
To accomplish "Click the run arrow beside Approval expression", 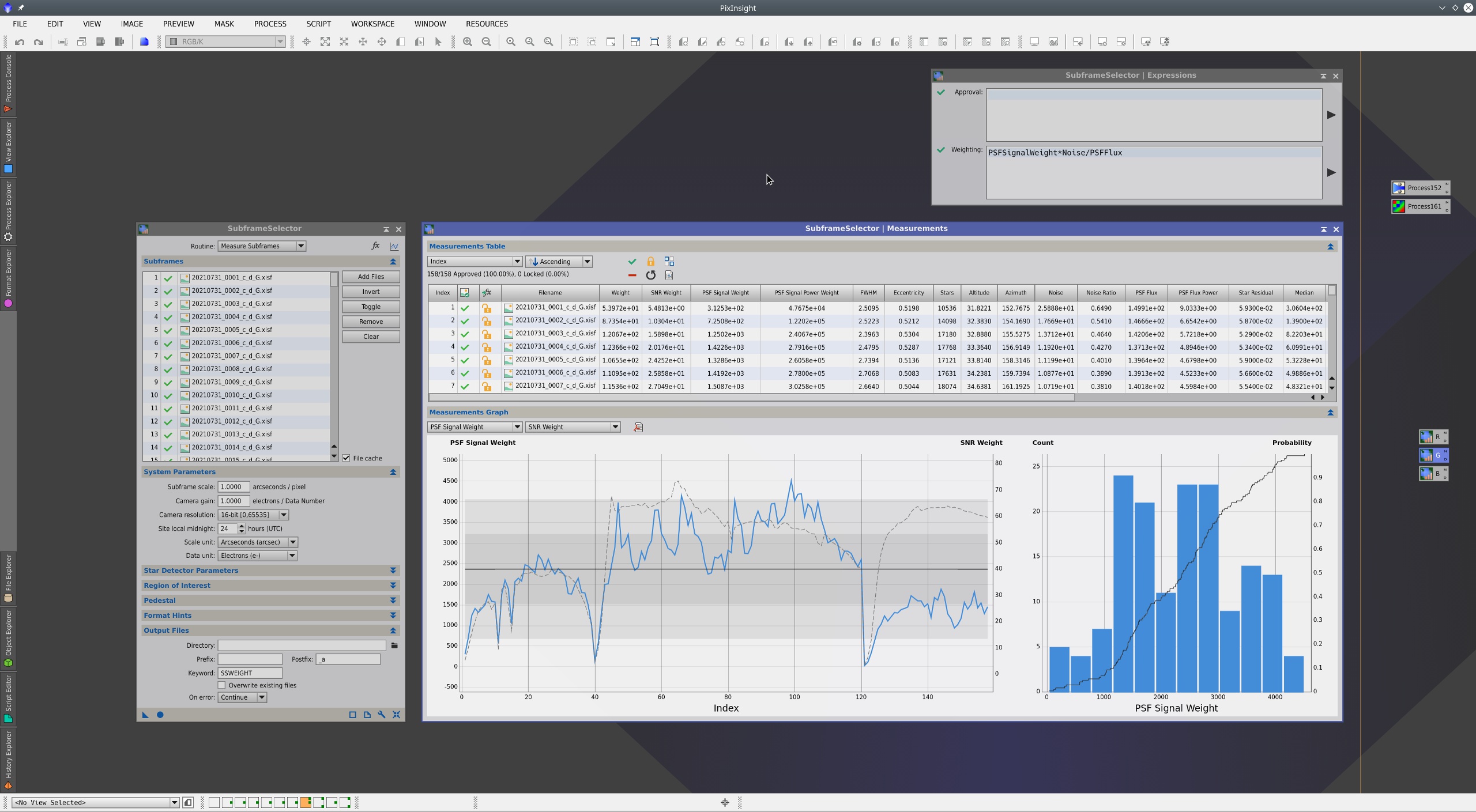I will [x=1331, y=115].
